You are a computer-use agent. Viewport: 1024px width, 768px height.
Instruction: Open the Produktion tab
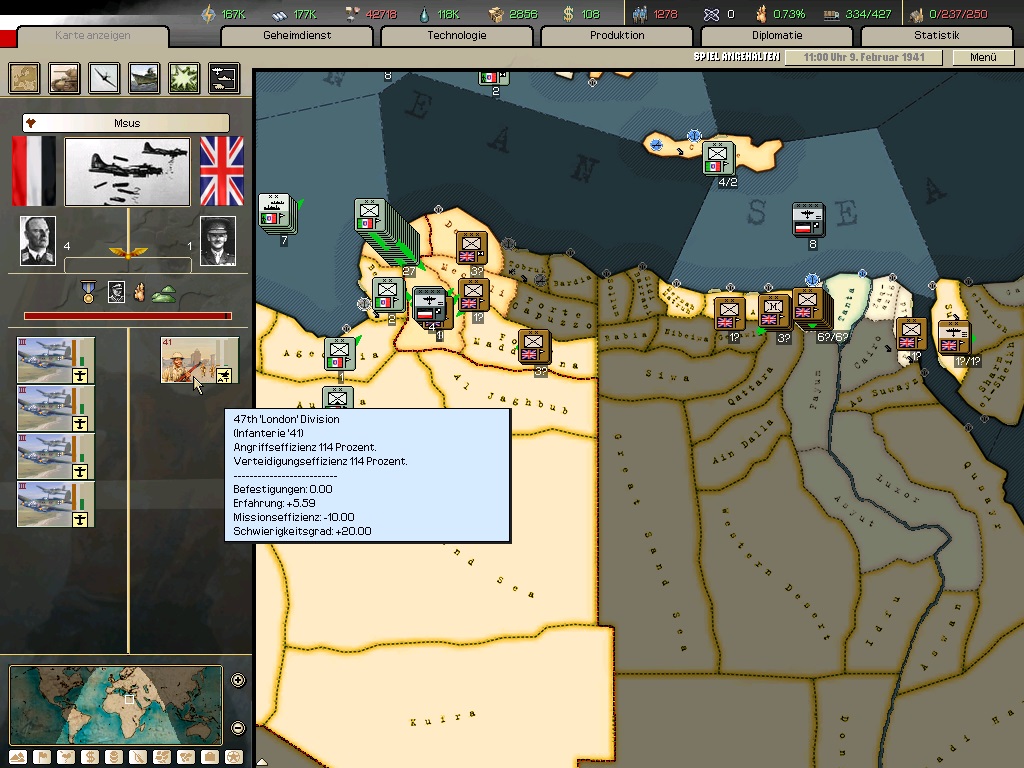pyautogui.click(x=616, y=36)
